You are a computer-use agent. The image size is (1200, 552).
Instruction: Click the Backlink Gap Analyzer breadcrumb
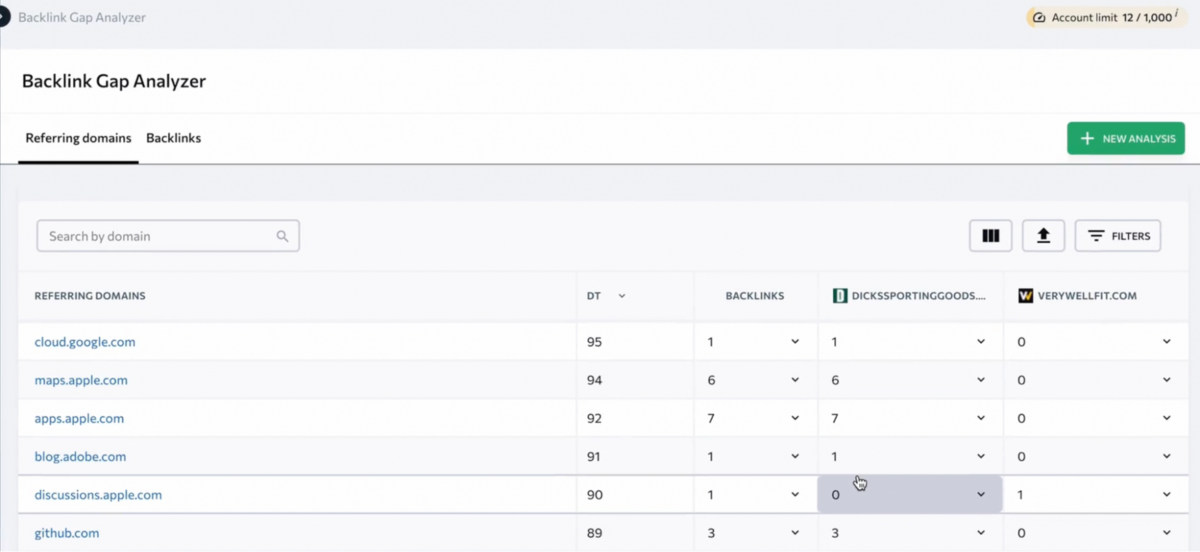82,18
